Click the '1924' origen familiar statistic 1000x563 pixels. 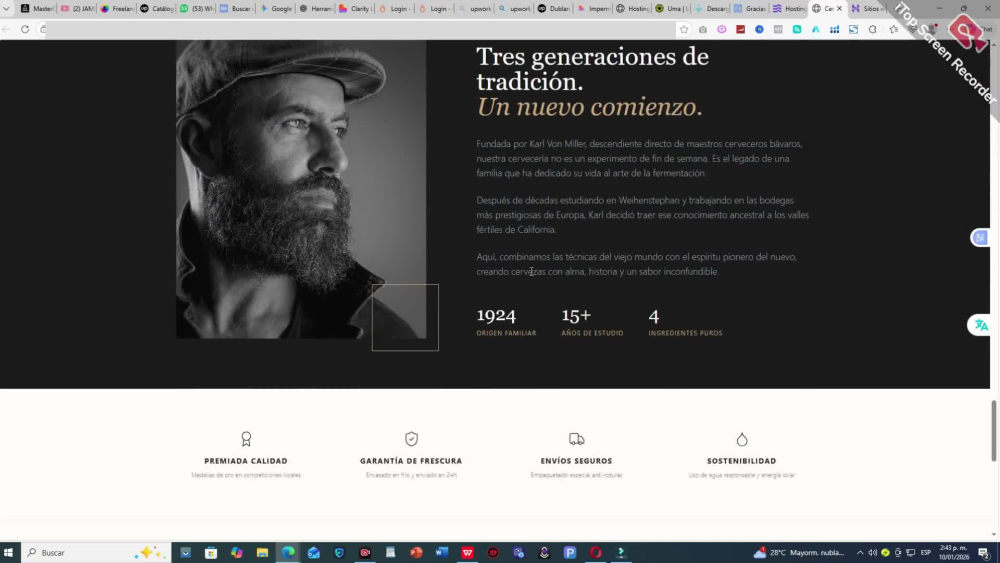coord(506,322)
